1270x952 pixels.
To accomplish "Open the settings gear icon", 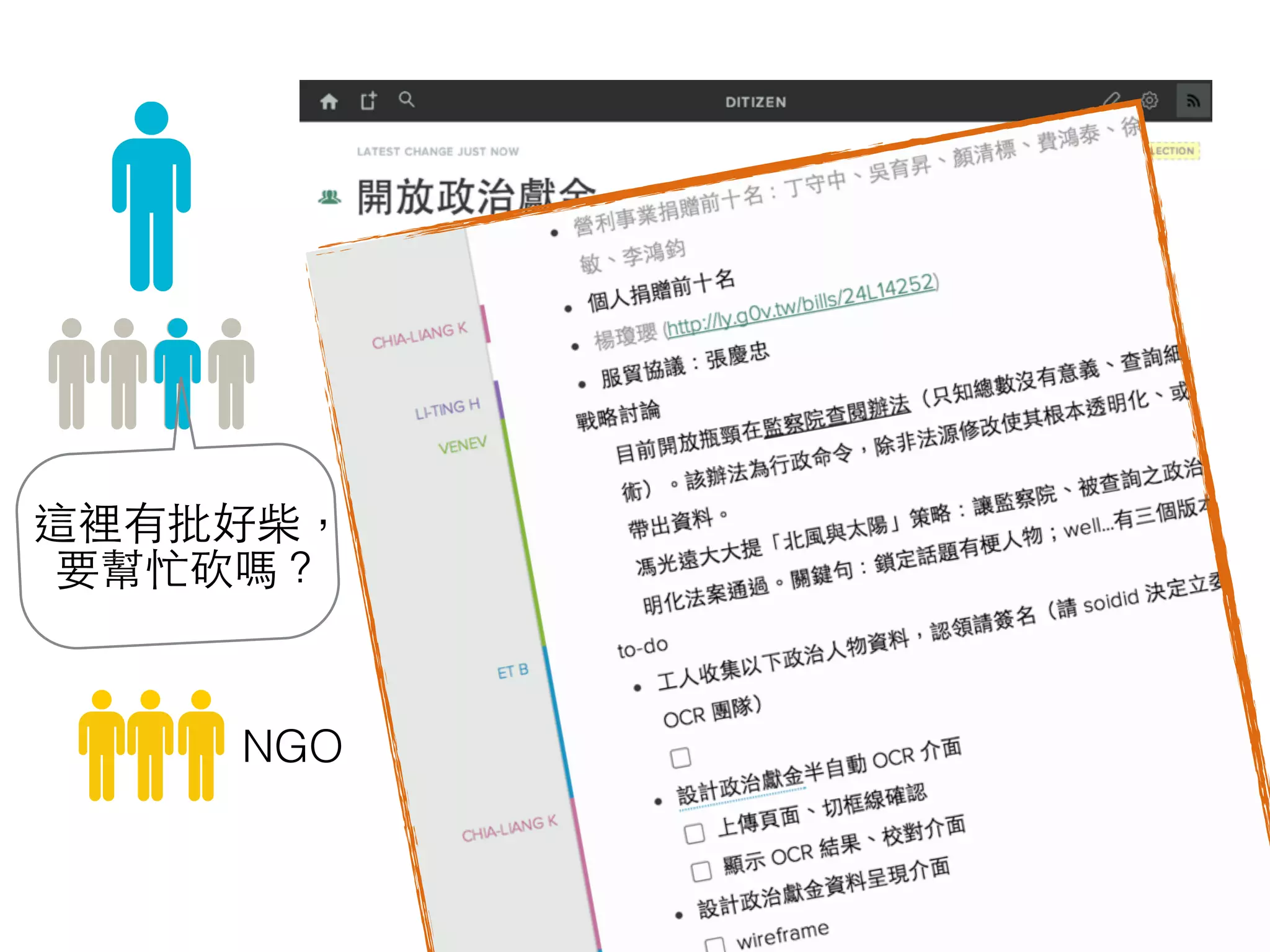I will (1149, 100).
